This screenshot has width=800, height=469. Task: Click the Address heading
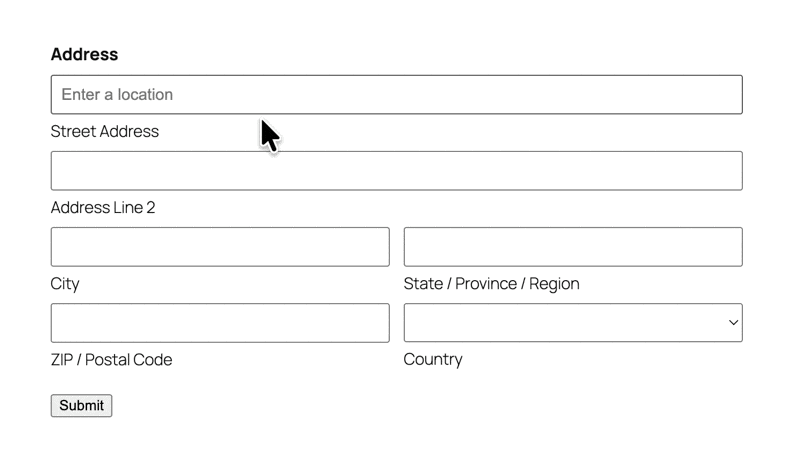[84, 54]
